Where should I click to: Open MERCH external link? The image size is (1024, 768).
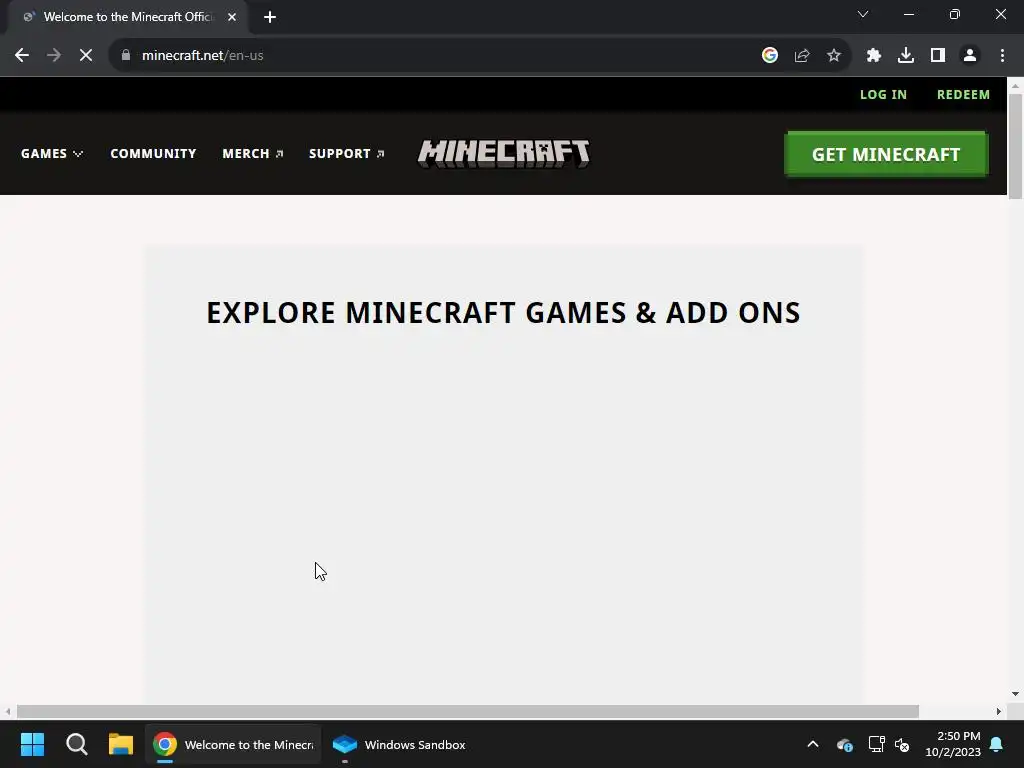252,153
